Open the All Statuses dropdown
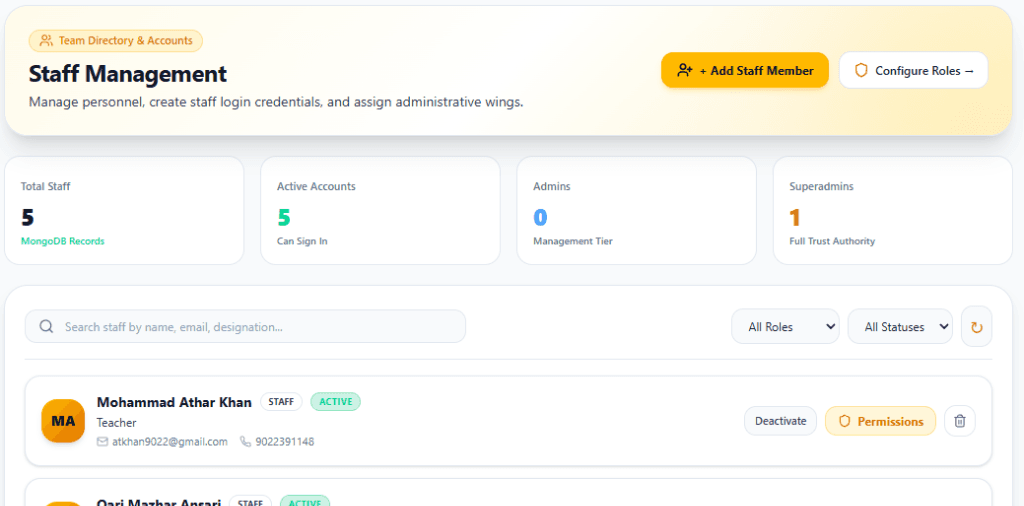This screenshot has width=1024, height=506. coord(900,326)
